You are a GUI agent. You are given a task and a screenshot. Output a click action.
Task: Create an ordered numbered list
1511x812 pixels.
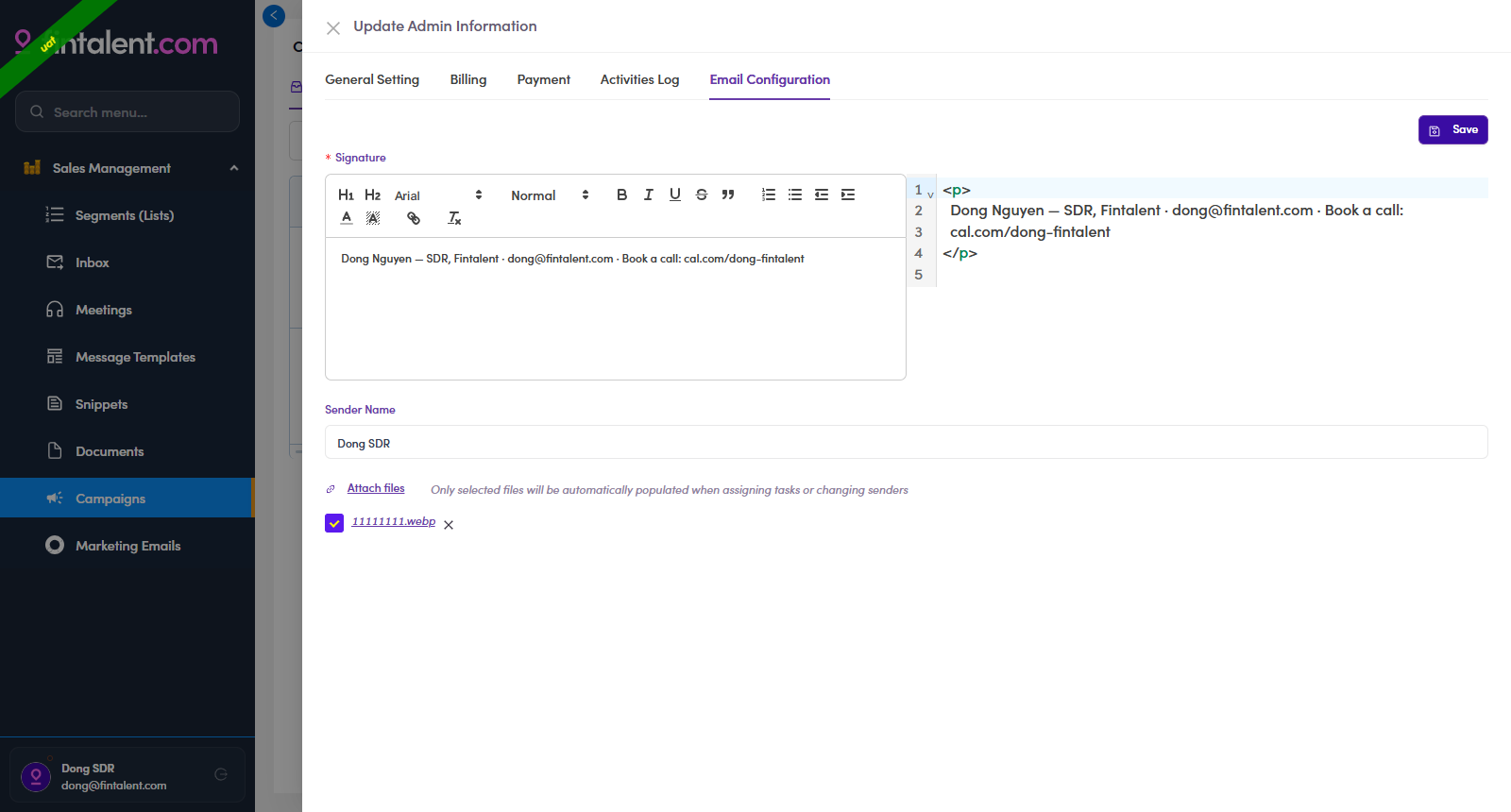pos(769,195)
